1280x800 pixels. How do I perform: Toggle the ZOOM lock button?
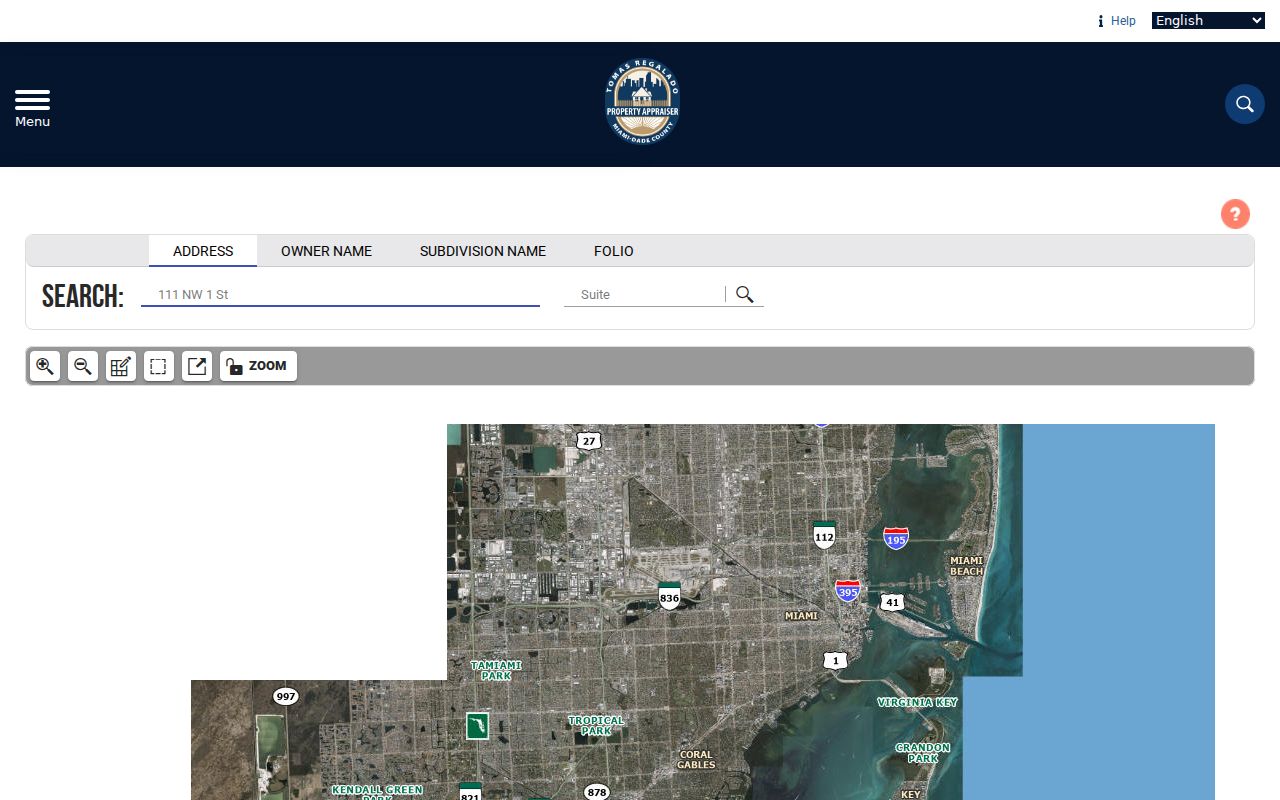(258, 366)
